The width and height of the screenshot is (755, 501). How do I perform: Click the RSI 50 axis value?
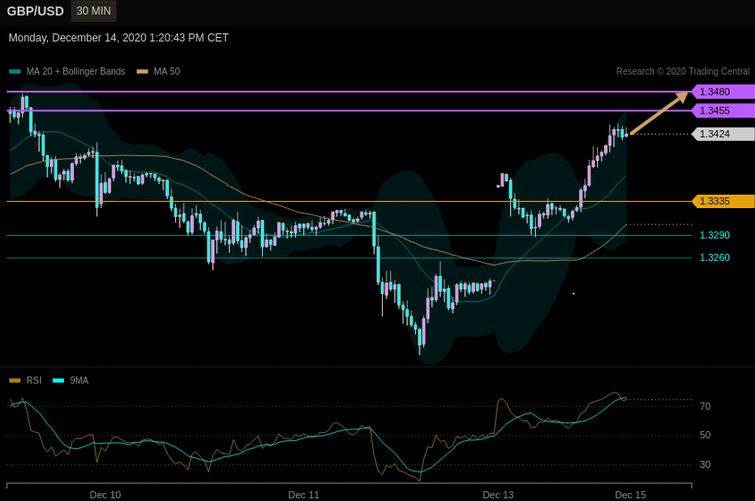[705, 435]
